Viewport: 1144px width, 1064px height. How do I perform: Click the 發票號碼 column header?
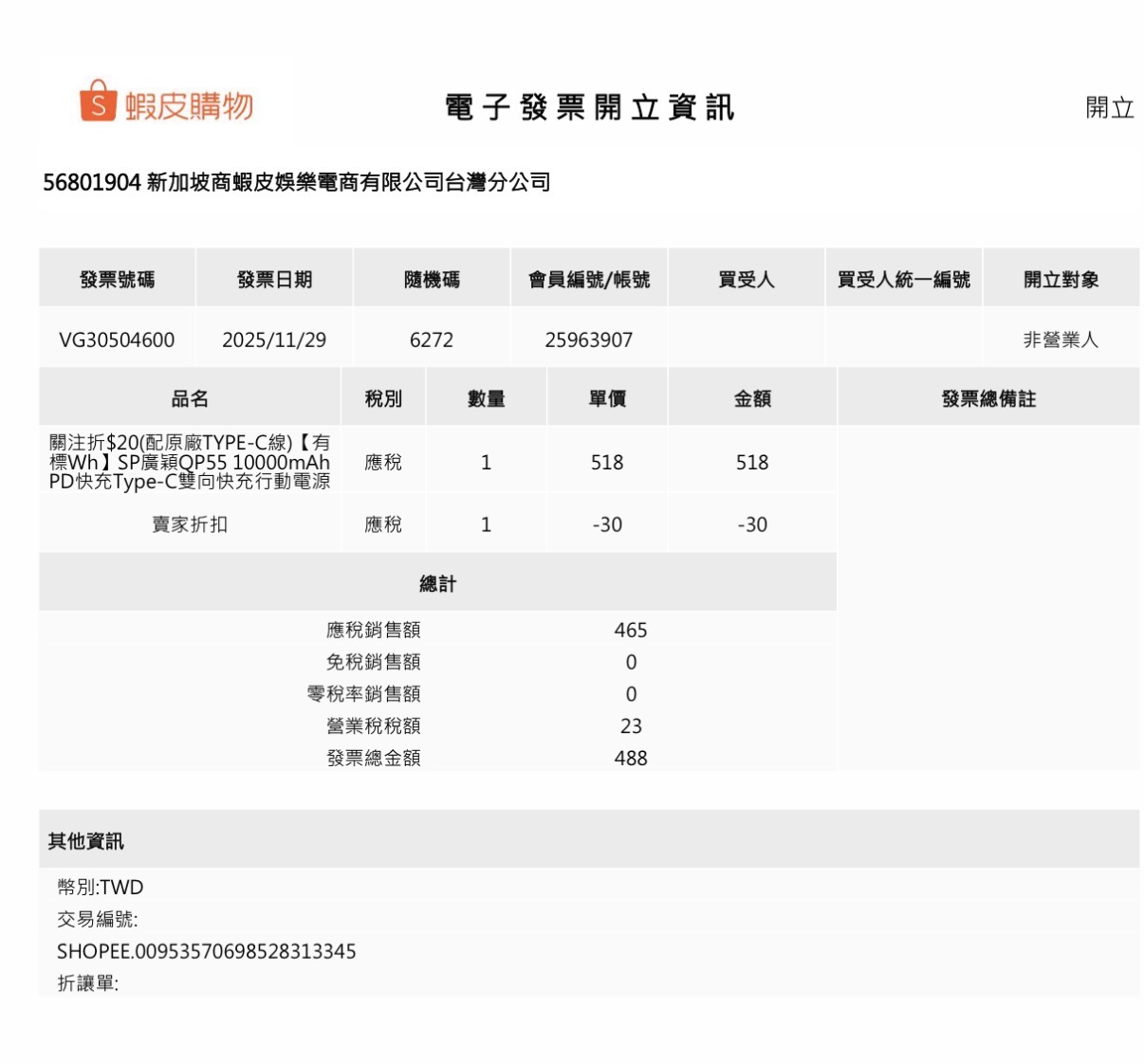(x=117, y=280)
